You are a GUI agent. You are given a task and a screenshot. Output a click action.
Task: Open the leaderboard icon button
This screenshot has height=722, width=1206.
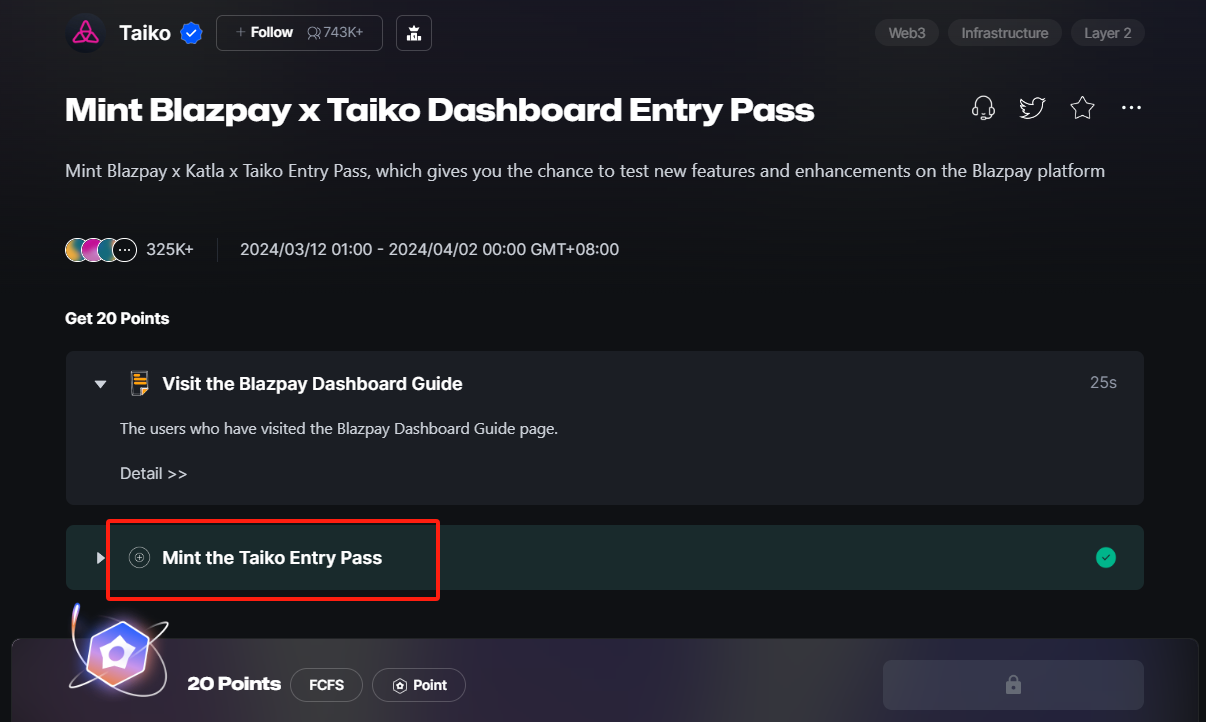coord(414,33)
